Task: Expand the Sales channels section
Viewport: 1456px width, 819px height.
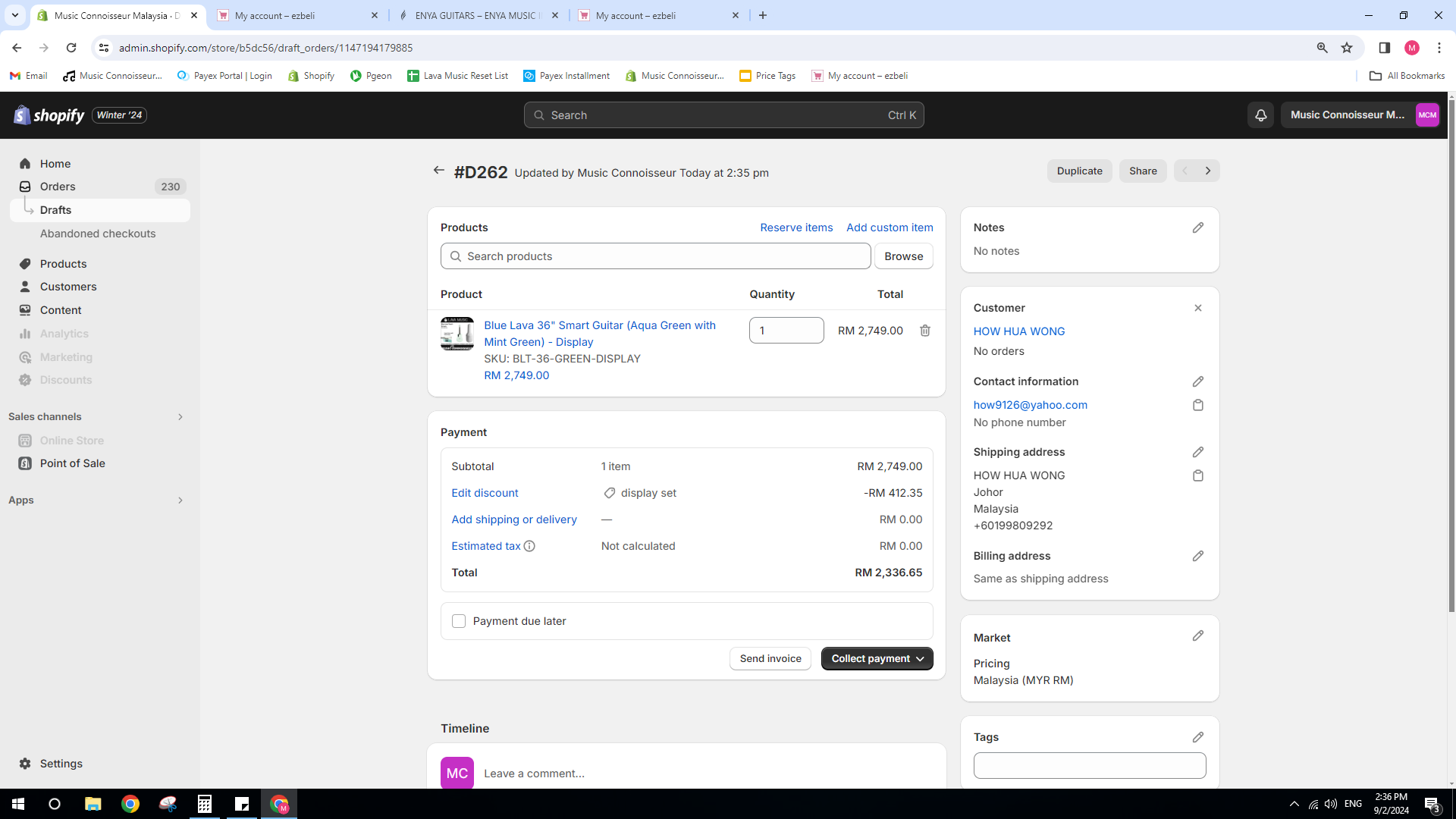Action: pyautogui.click(x=180, y=417)
